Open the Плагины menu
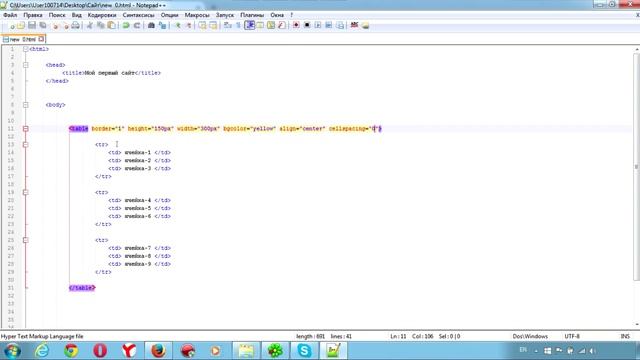This screenshot has width=640, height=360. [x=252, y=15]
